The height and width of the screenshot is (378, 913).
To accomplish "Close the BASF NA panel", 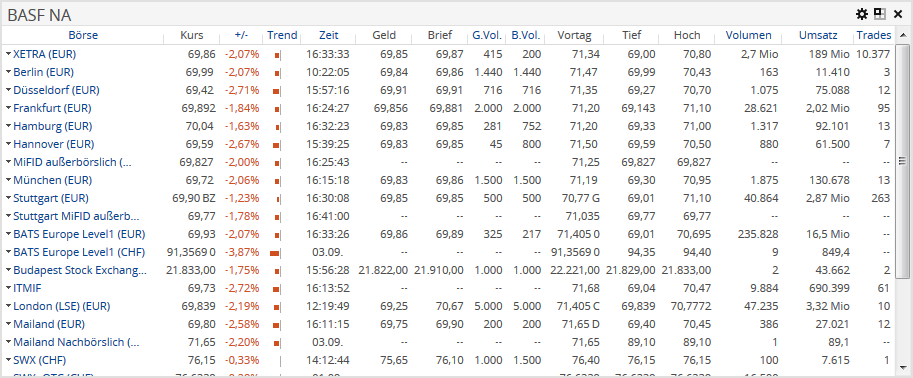I will coord(897,14).
